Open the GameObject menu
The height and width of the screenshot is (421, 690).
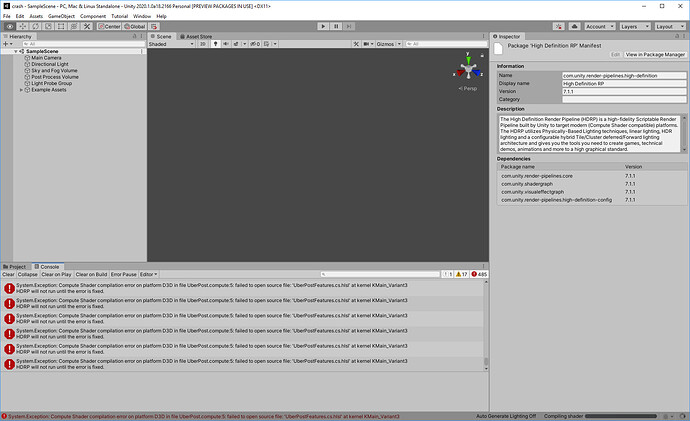click(61, 16)
